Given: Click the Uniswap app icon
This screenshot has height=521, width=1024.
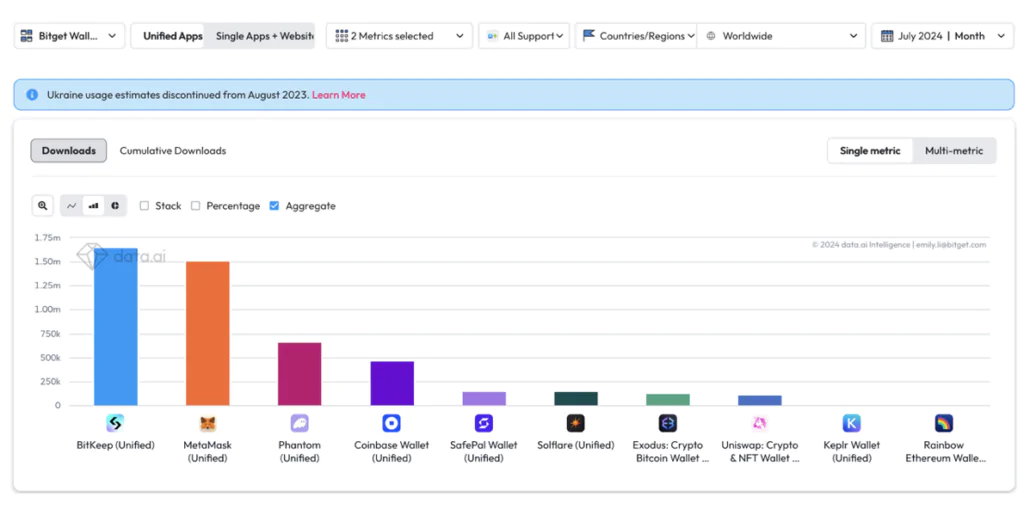Looking at the screenshot, I should (760, 423).
